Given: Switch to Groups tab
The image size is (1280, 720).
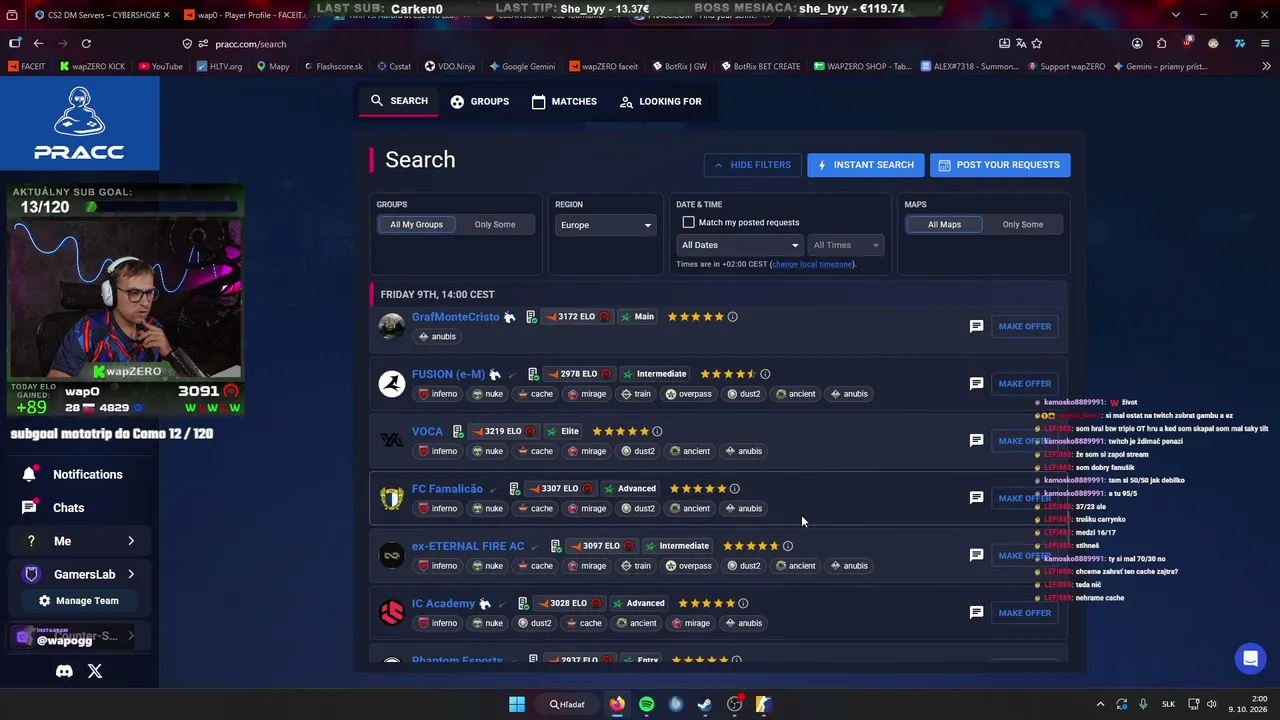Looking at the screenshot, I should (480, 101).
